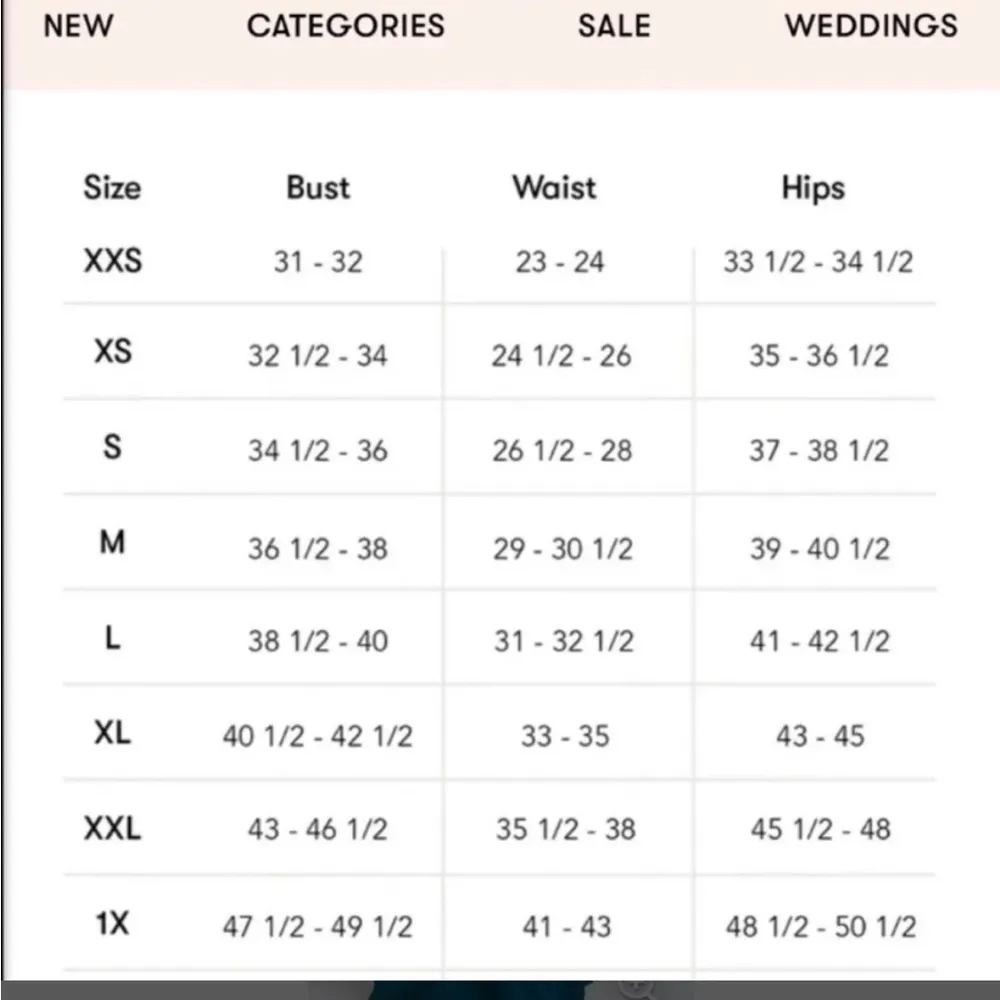1000x1000 pixels.
Task: Open the WEDDINGS menu item
Action: pos(871,25)
